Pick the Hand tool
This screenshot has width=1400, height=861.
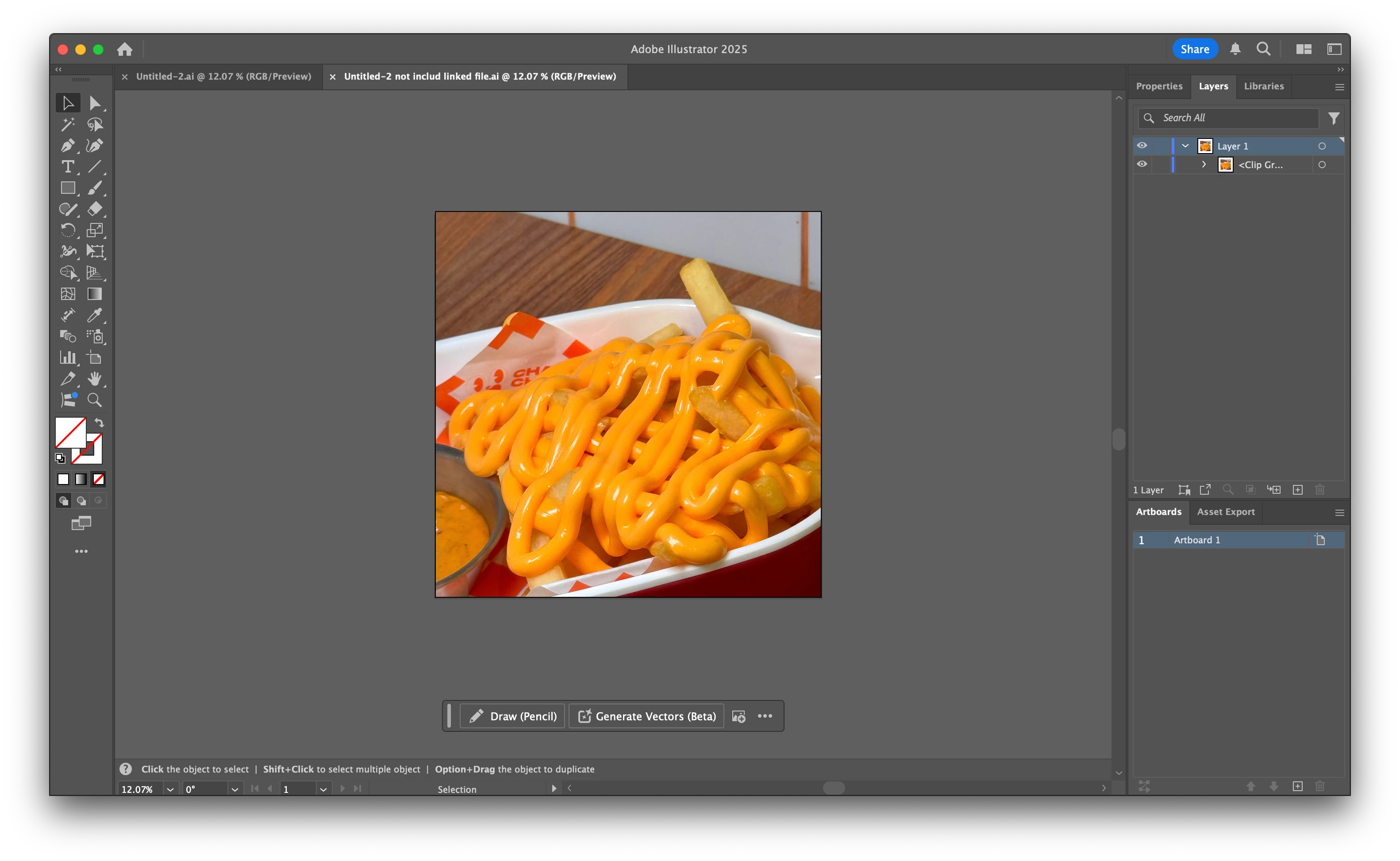(95, 379)
